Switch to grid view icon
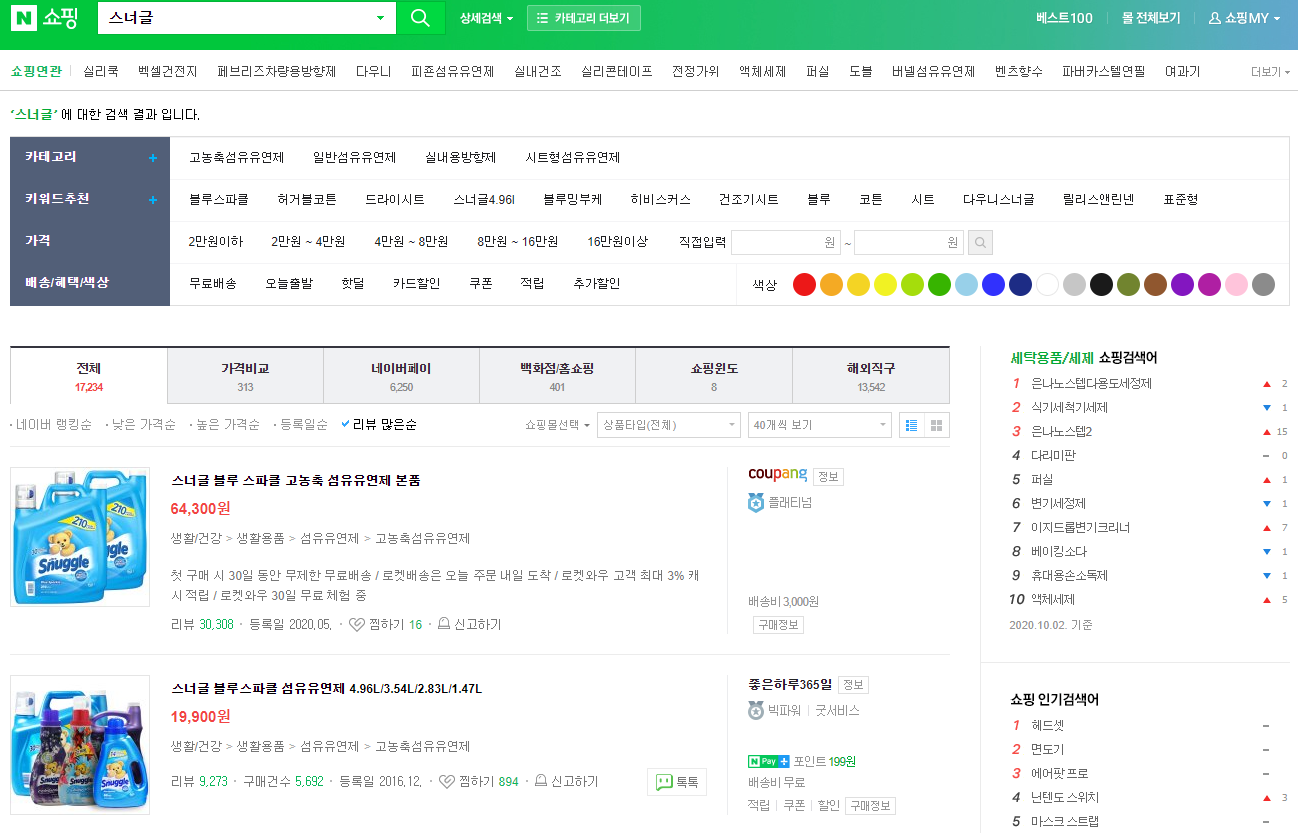1298x833 pixels. (x=937, y=425)
